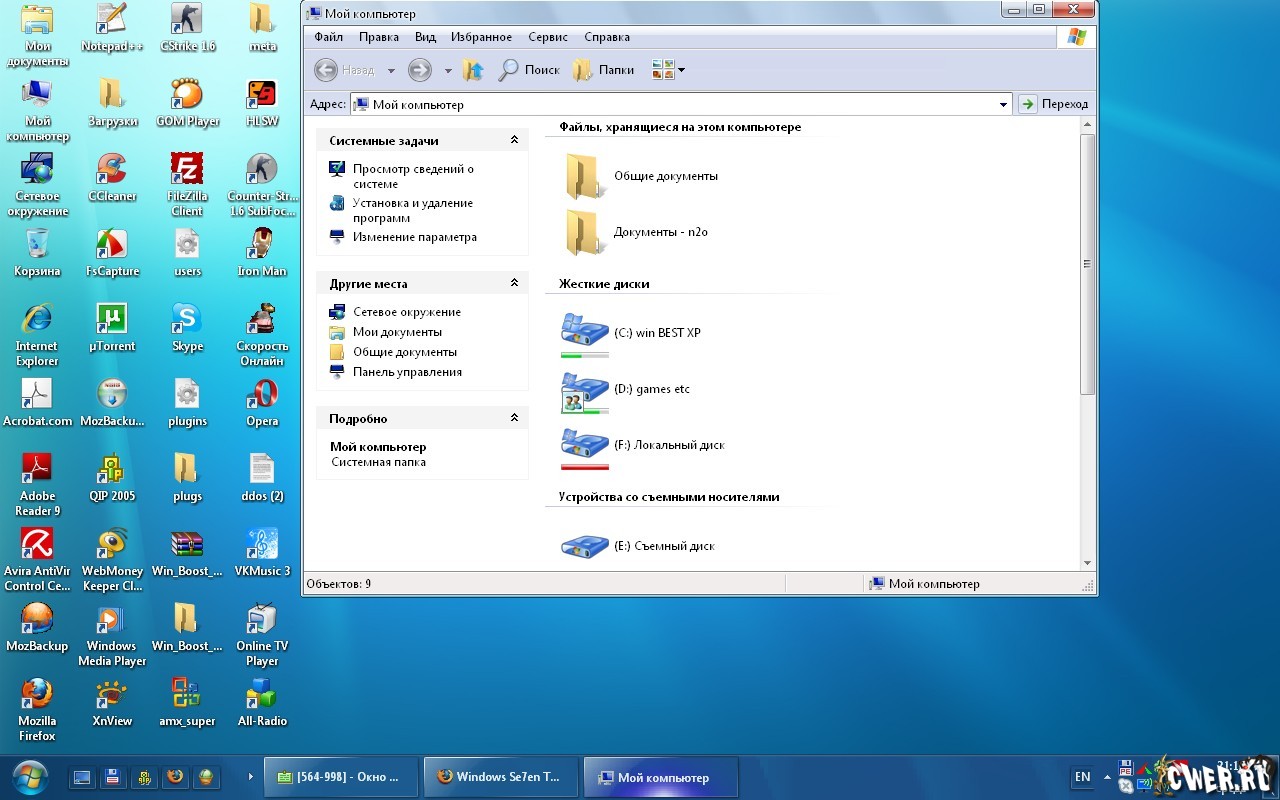1280x800 pixels.
Task: Collapse the Системные задачи panel
Action: coord(514,141)
